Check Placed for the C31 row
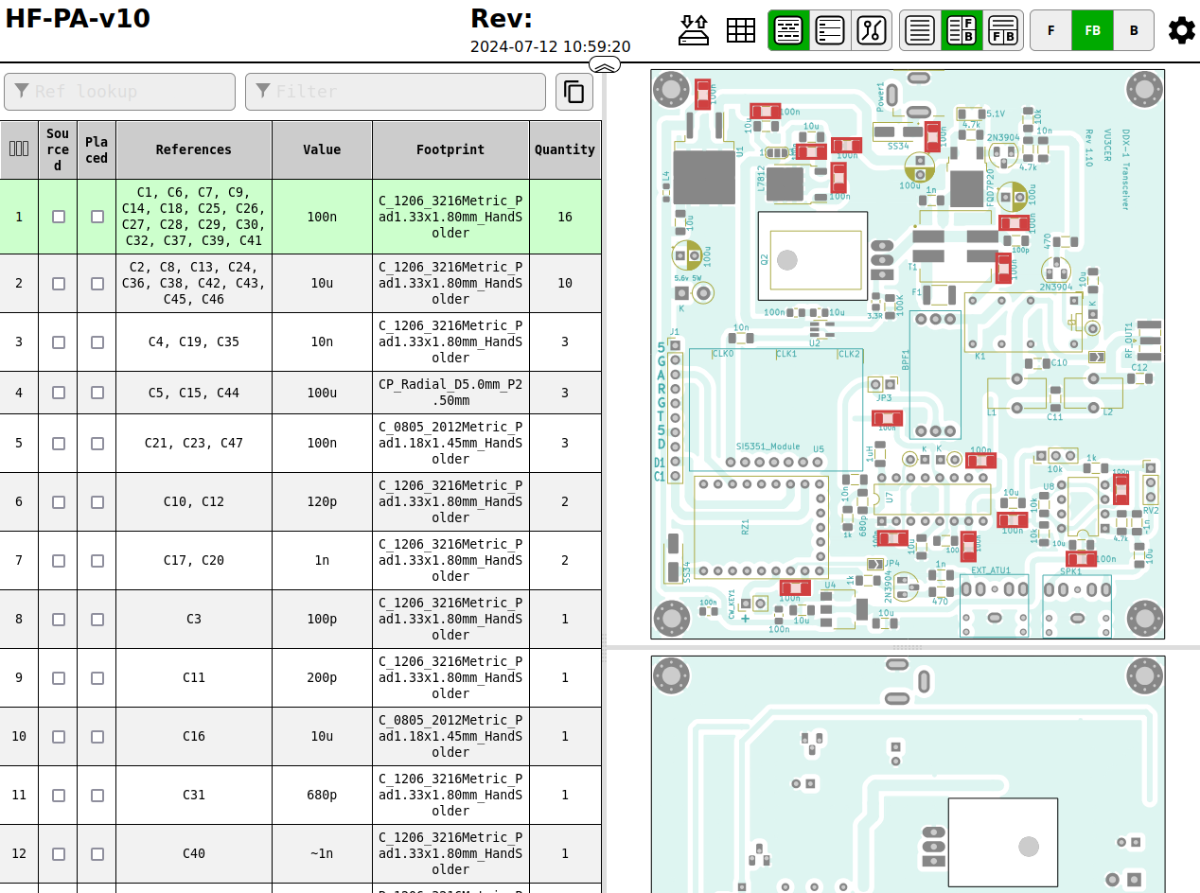 pyautogui.click(x=97, y=796)
